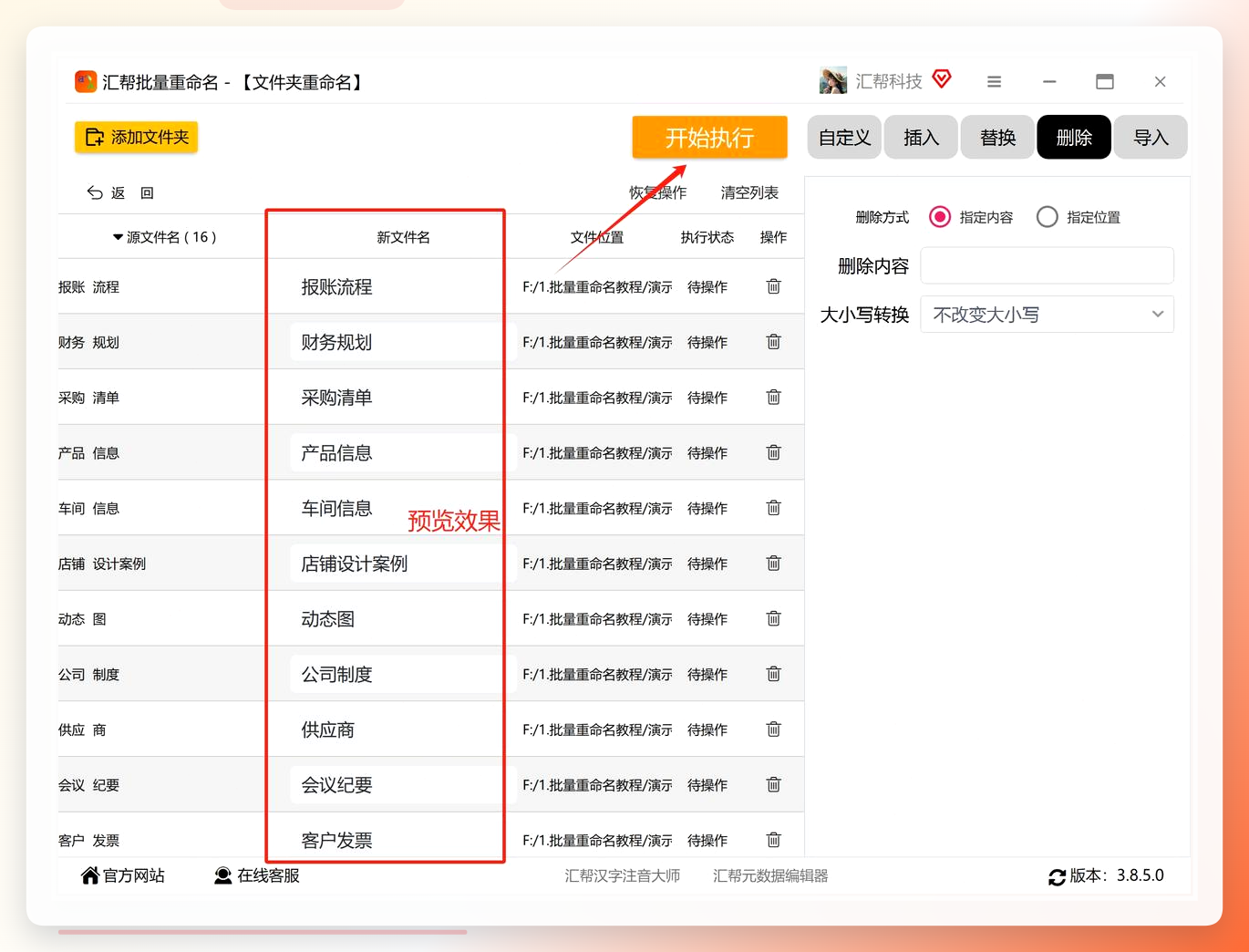This screenshot has width=1249, height=952.
Task: Click the version refresh icon
Action: (1057, 877)
